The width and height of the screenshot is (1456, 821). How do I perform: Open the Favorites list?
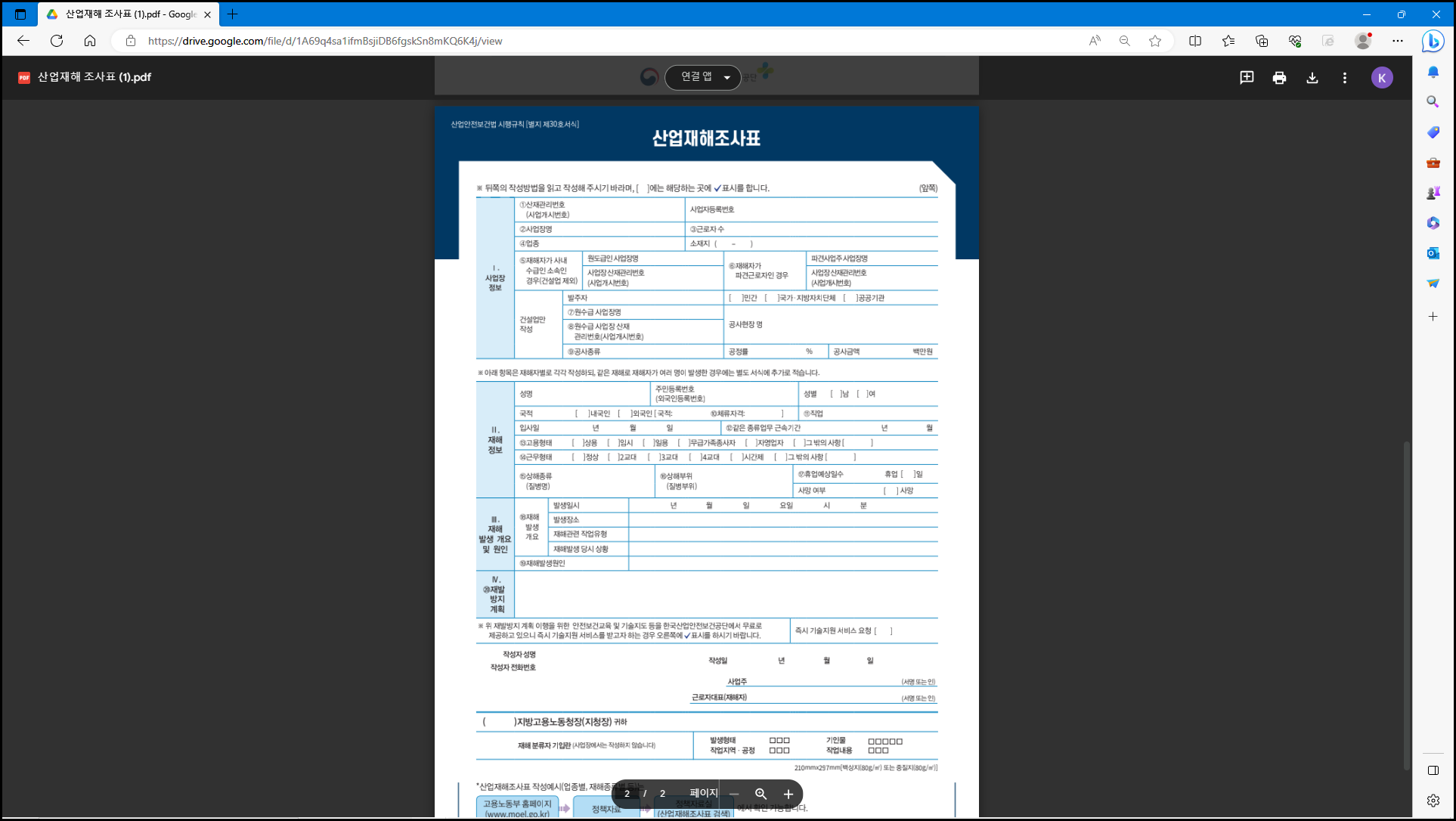tap(1228, 41)
